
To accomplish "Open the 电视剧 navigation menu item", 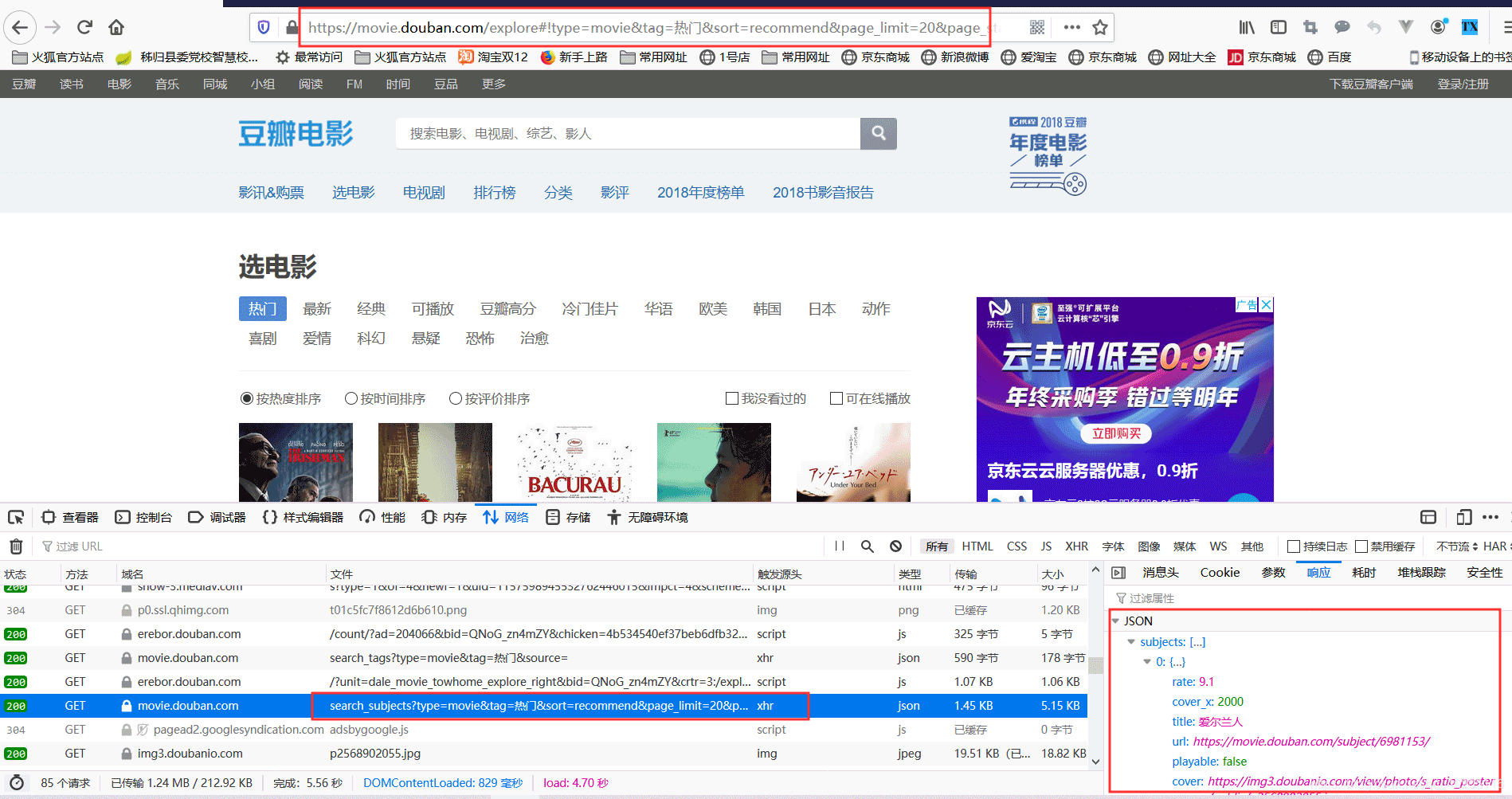I will click(423, 192).
